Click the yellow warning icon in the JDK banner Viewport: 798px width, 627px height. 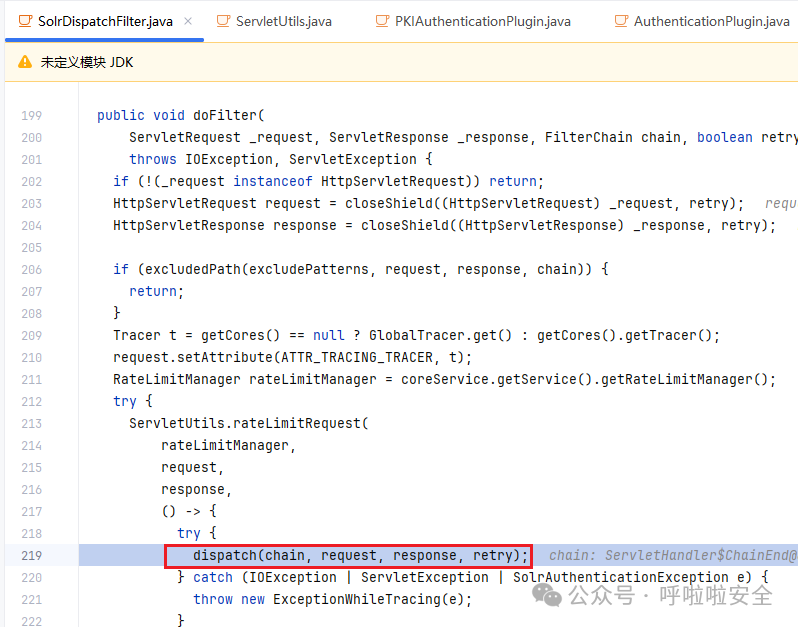25,62
